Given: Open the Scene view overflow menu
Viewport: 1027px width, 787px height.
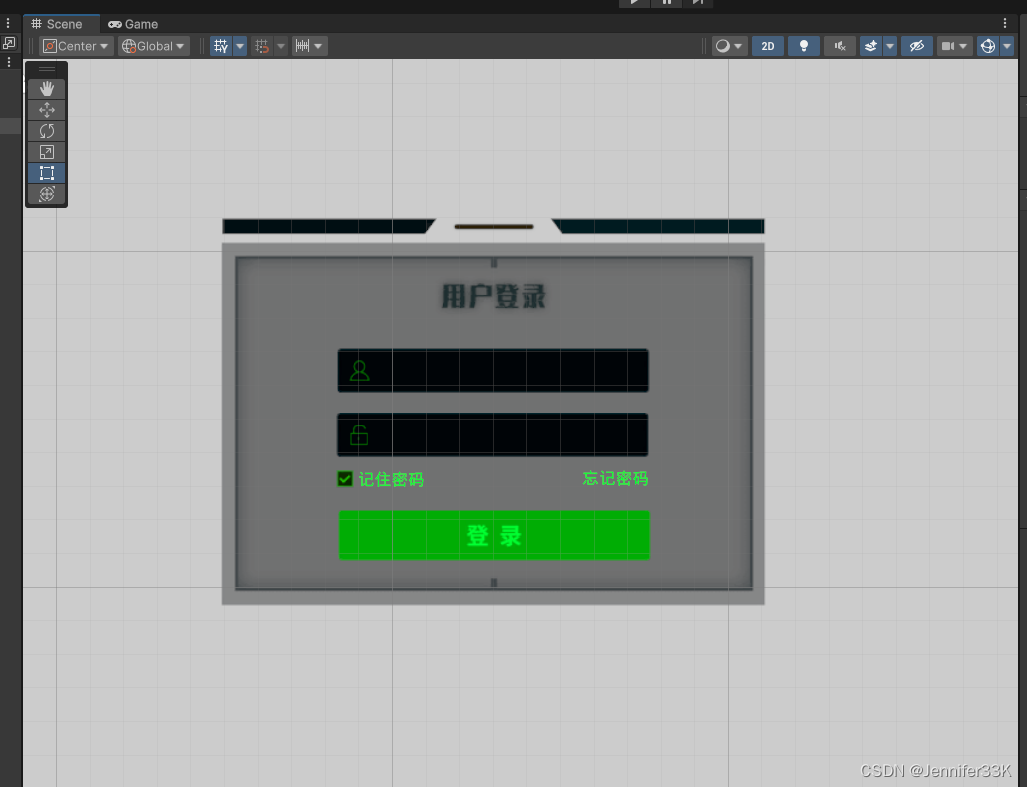Looking at the screenshot, I should [x=1004, y=23].
